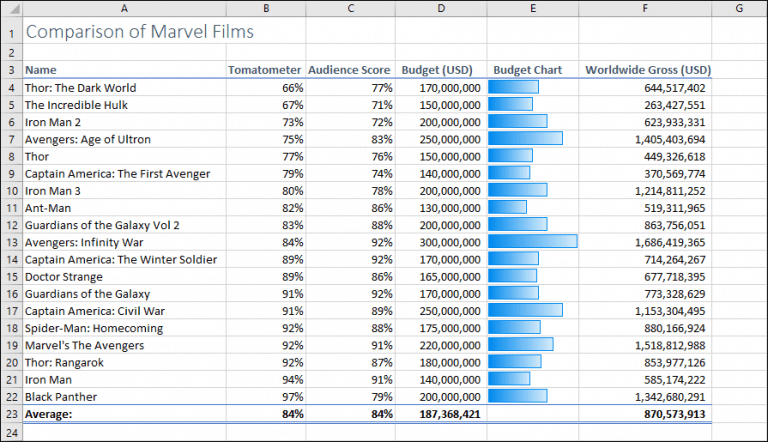Click the Budget Chart header cell
Image resolution: width=768 pixels, height=442 pixels.
click(x=532, y=70)
